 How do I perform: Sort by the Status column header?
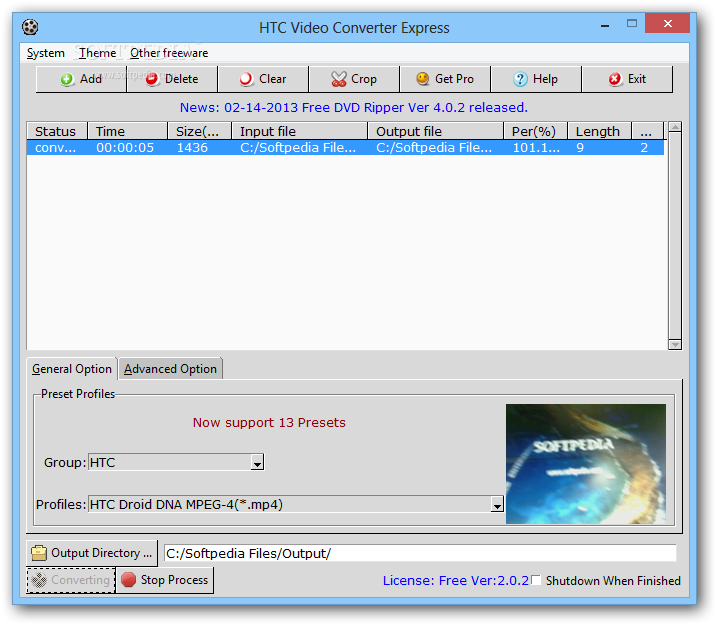pyautogui.click(x=57, y=131)
